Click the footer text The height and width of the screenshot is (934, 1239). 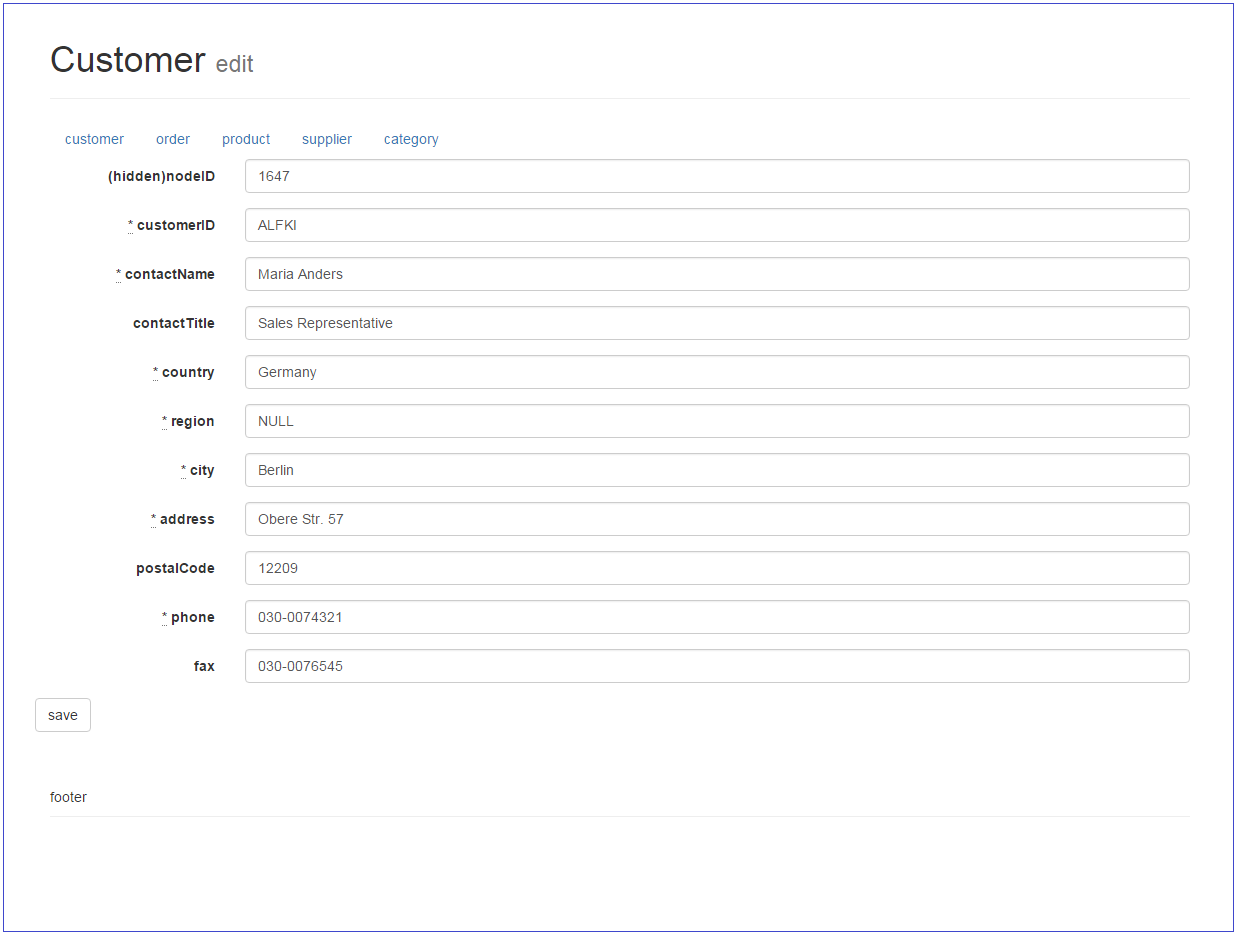tap(68, 797)
